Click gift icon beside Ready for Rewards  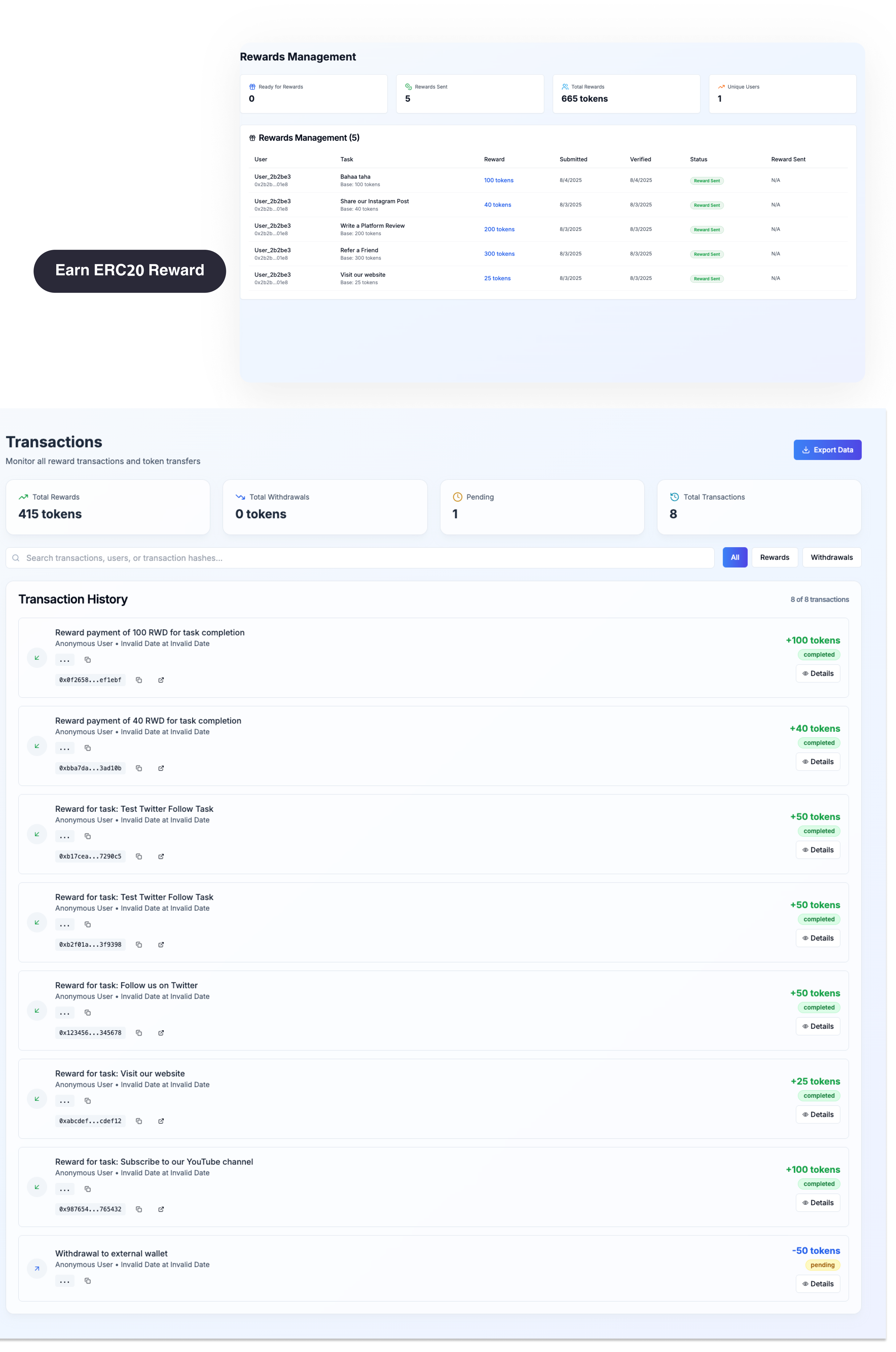(x=252, y=87)
